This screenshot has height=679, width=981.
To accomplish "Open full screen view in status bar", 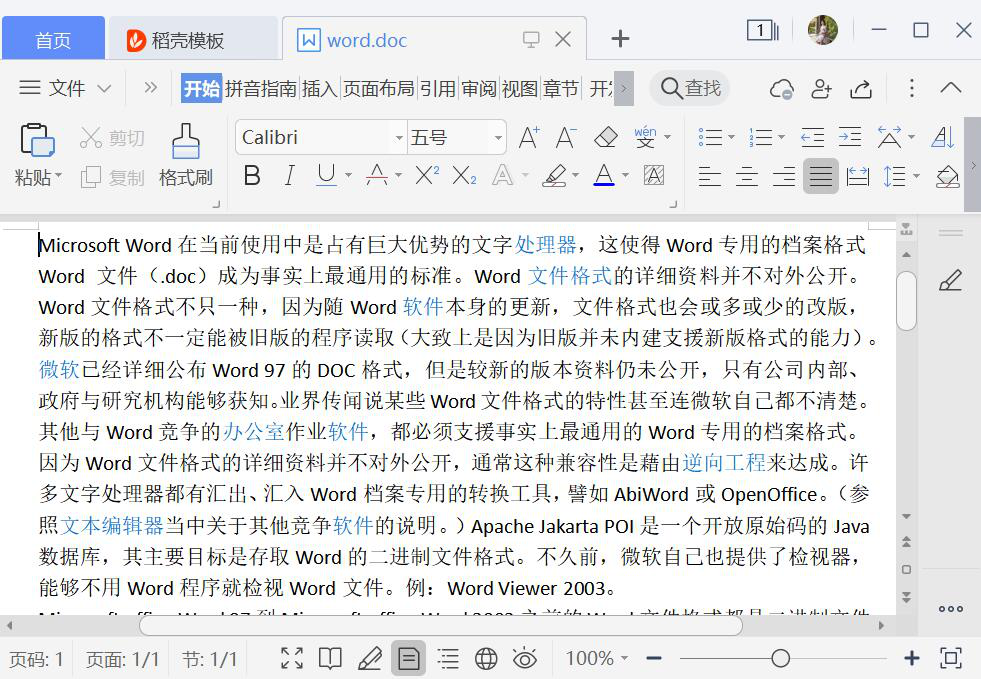I will [x=291, y=658].
